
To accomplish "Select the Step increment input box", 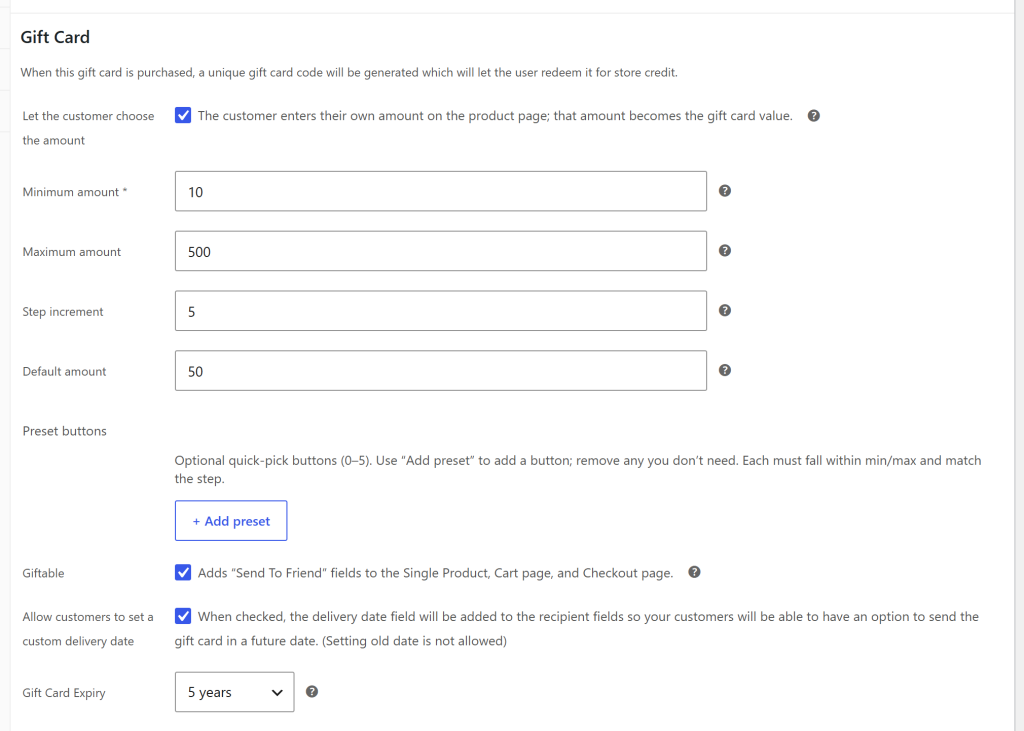I will point(441,311).
